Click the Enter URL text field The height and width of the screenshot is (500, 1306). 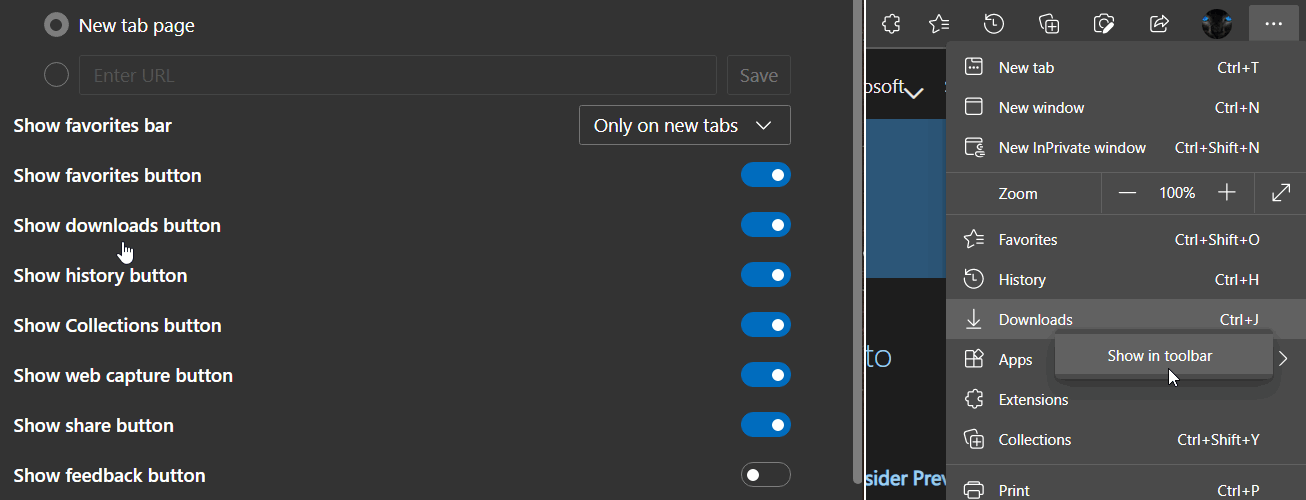tap(398, 75)
